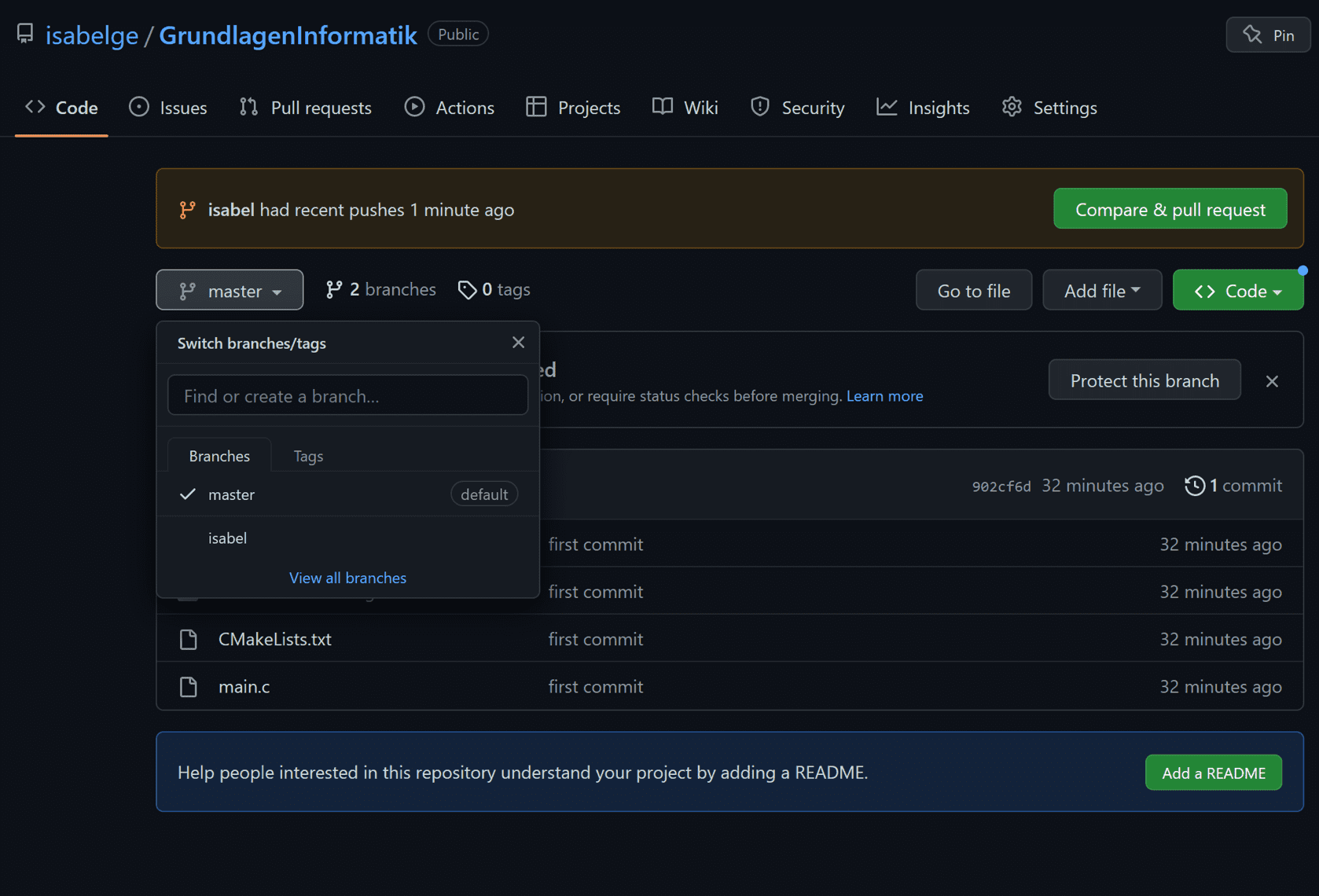Click the Projects table icon
This screenshot has width=1319, height=896.
(536, 107)
